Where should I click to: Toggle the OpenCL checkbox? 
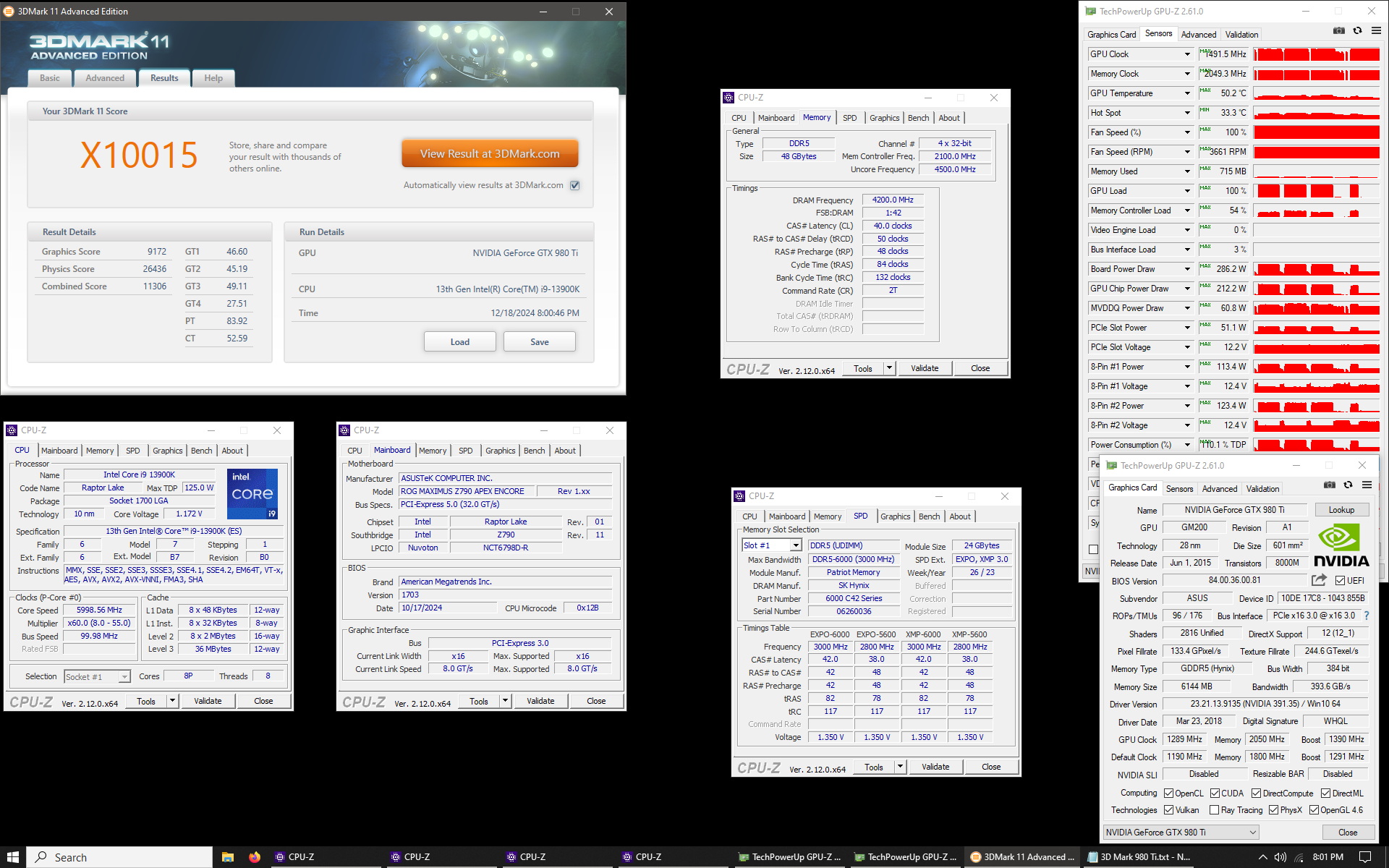tap(1168, 793)
